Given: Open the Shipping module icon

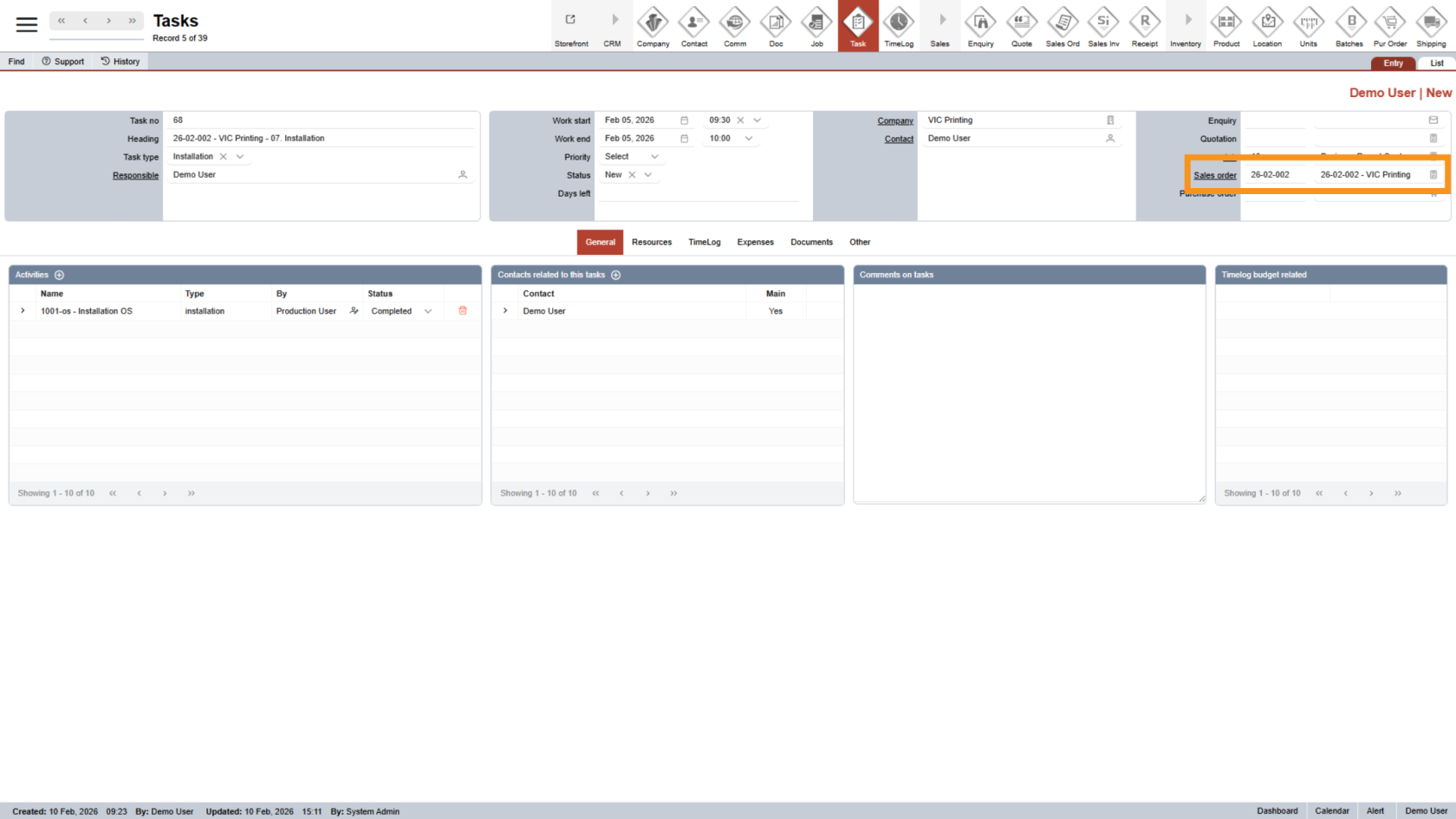Looking at the screenshot, I should pos(1431,25).
